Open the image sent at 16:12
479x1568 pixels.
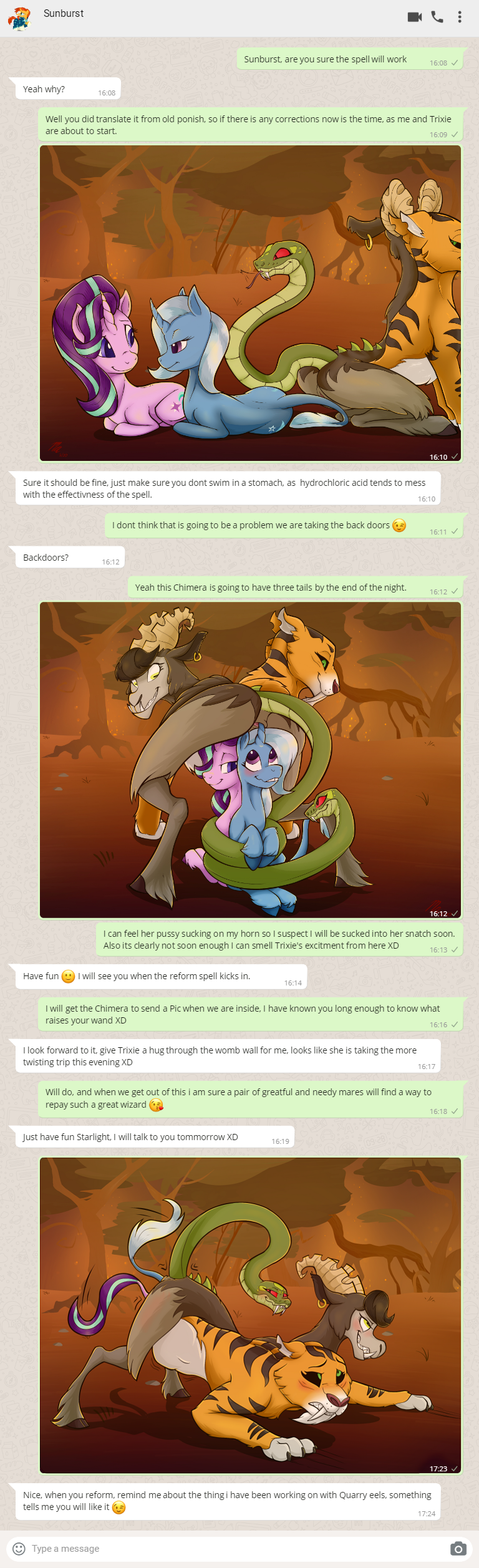coord(251,760)
